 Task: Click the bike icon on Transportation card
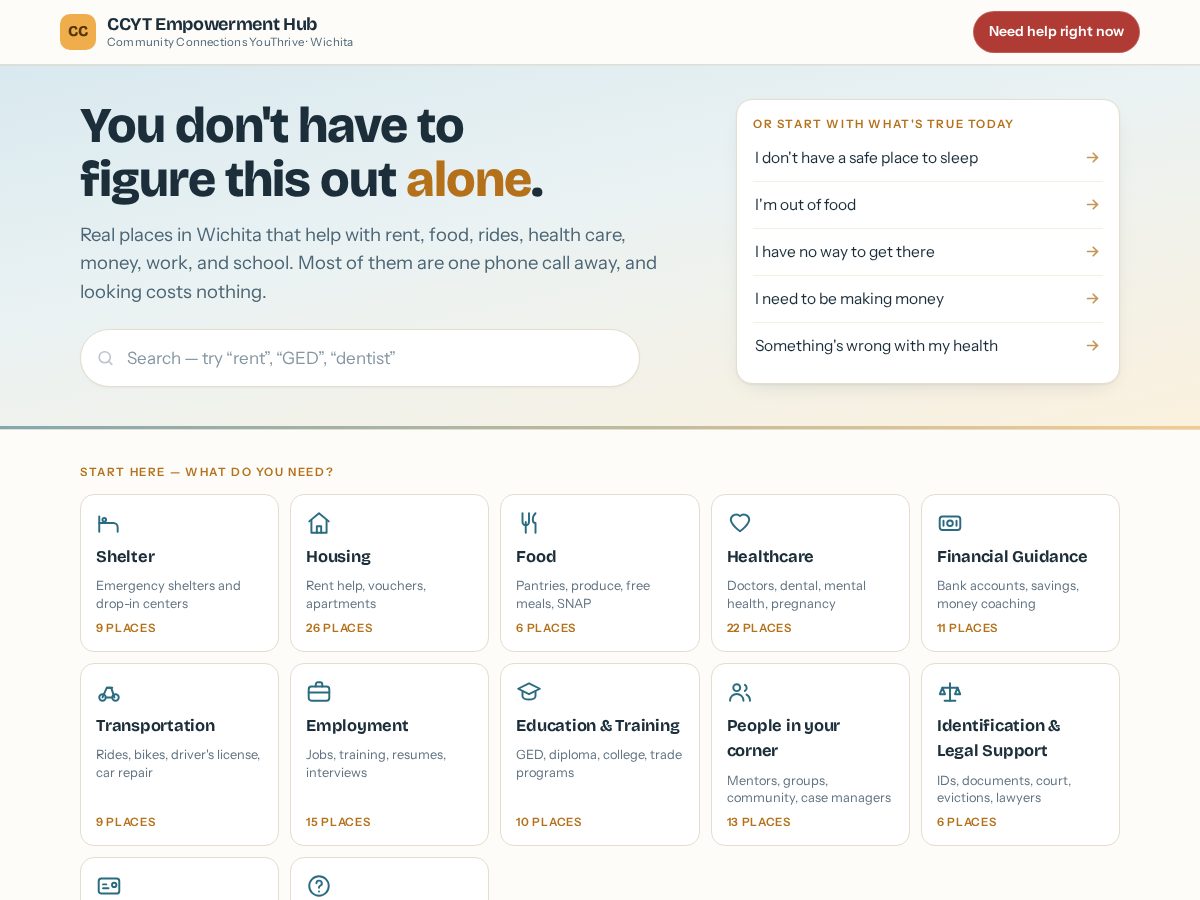tap(108, 692)
